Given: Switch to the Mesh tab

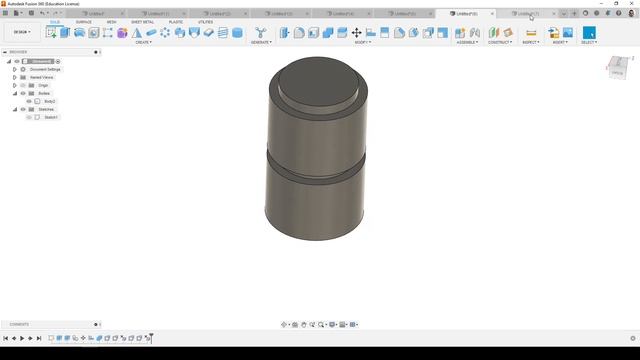Looking at the screenshot, I should [x=111, y=22].
